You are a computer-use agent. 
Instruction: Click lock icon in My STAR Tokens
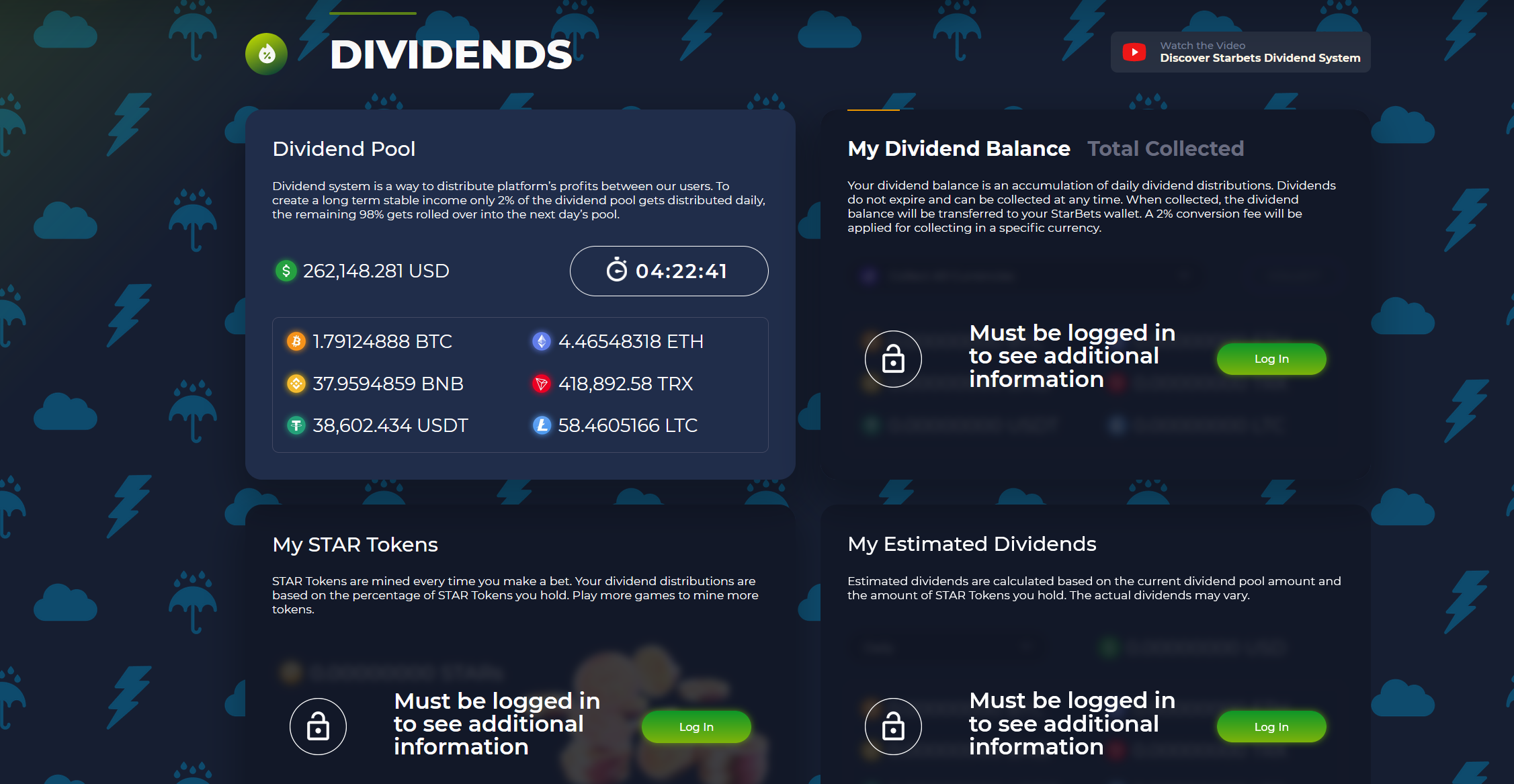tap(318, 726)
